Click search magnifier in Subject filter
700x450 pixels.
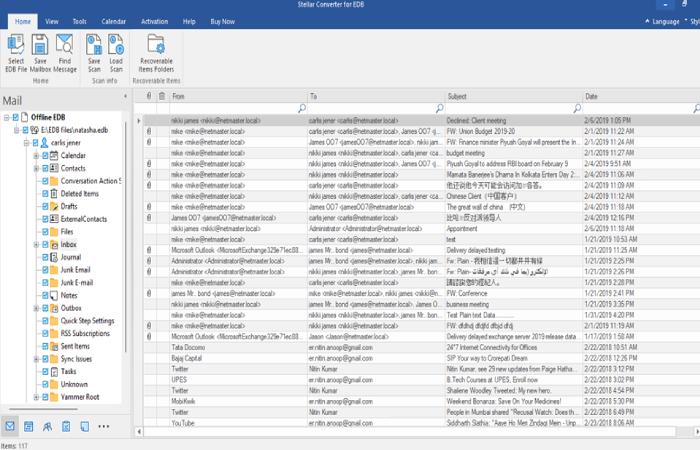[x=577, y=108]
